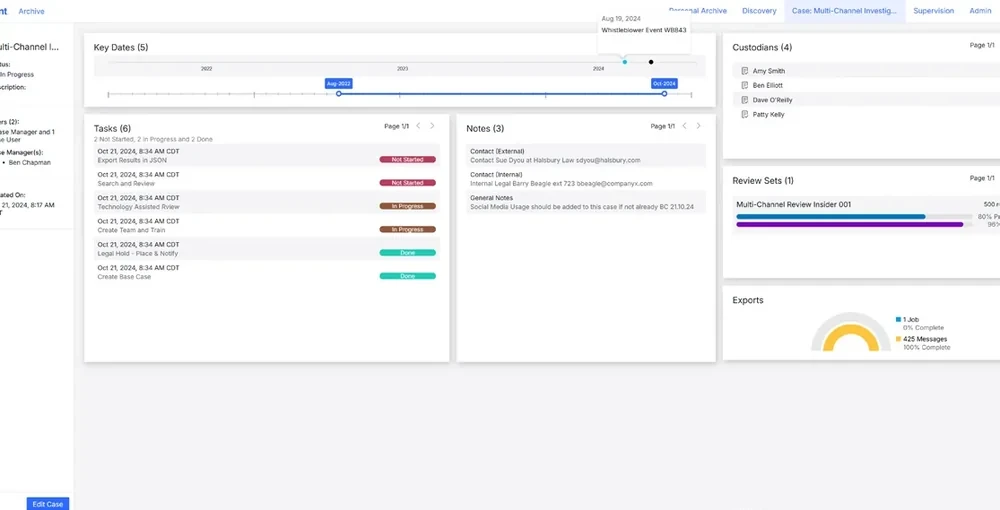Click the Key Dates (5) heading
Viewport: 1000px width, 510px height.
[121, 47]
